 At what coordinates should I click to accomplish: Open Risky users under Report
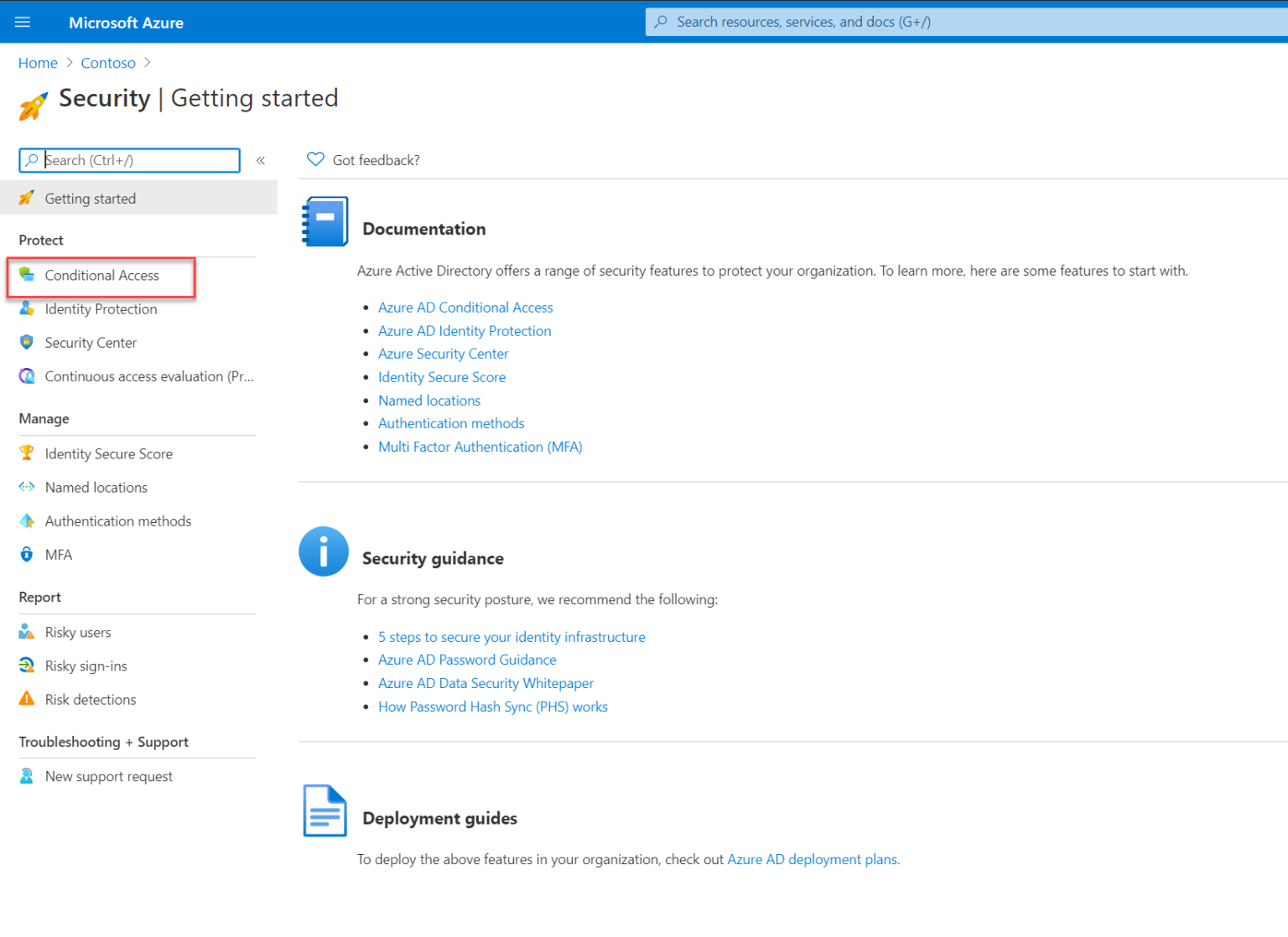[77, 632]
